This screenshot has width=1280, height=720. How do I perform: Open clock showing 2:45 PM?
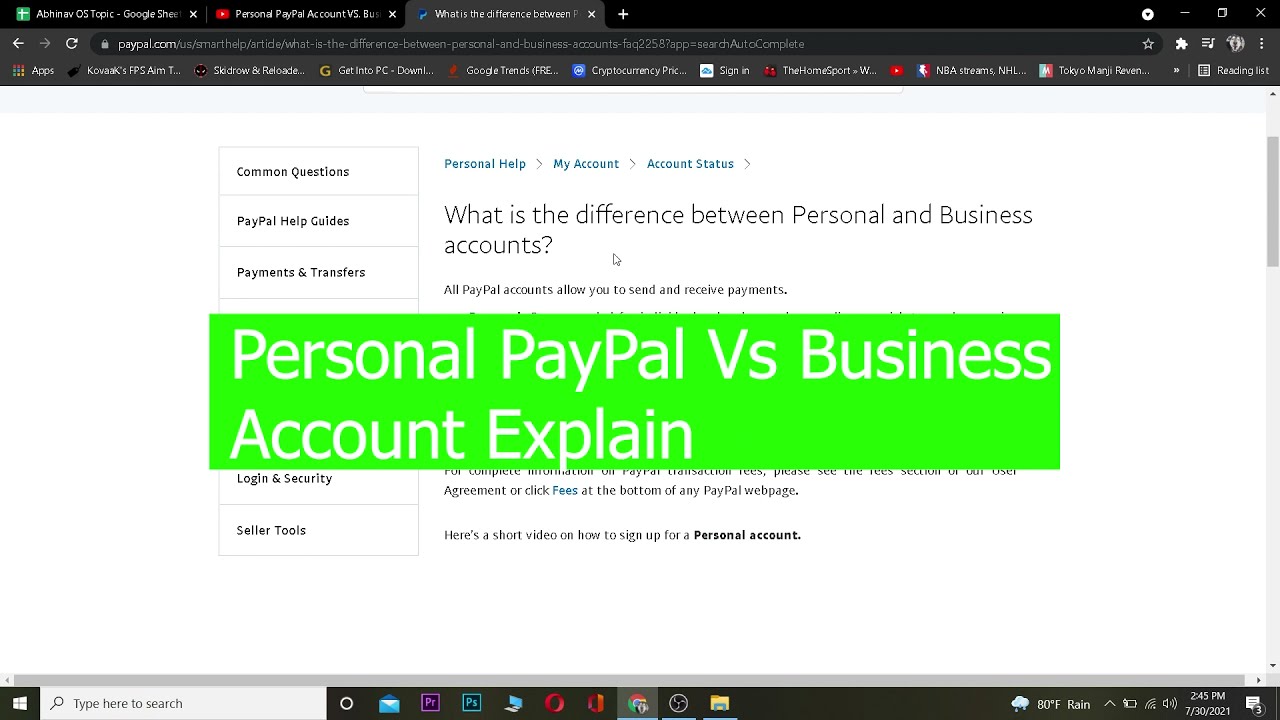(1208, 703)
